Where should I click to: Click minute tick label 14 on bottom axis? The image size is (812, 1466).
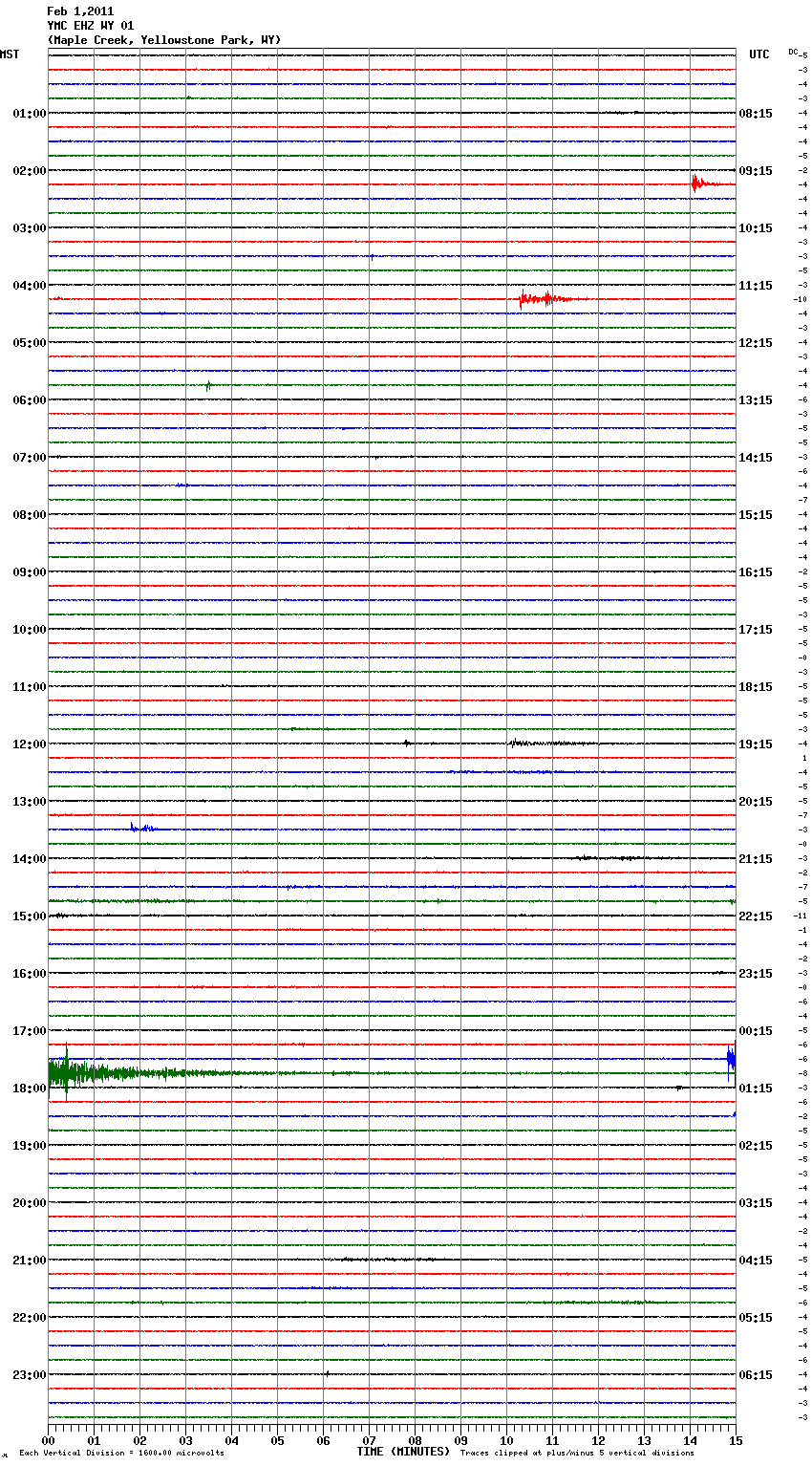(690, 1439)
